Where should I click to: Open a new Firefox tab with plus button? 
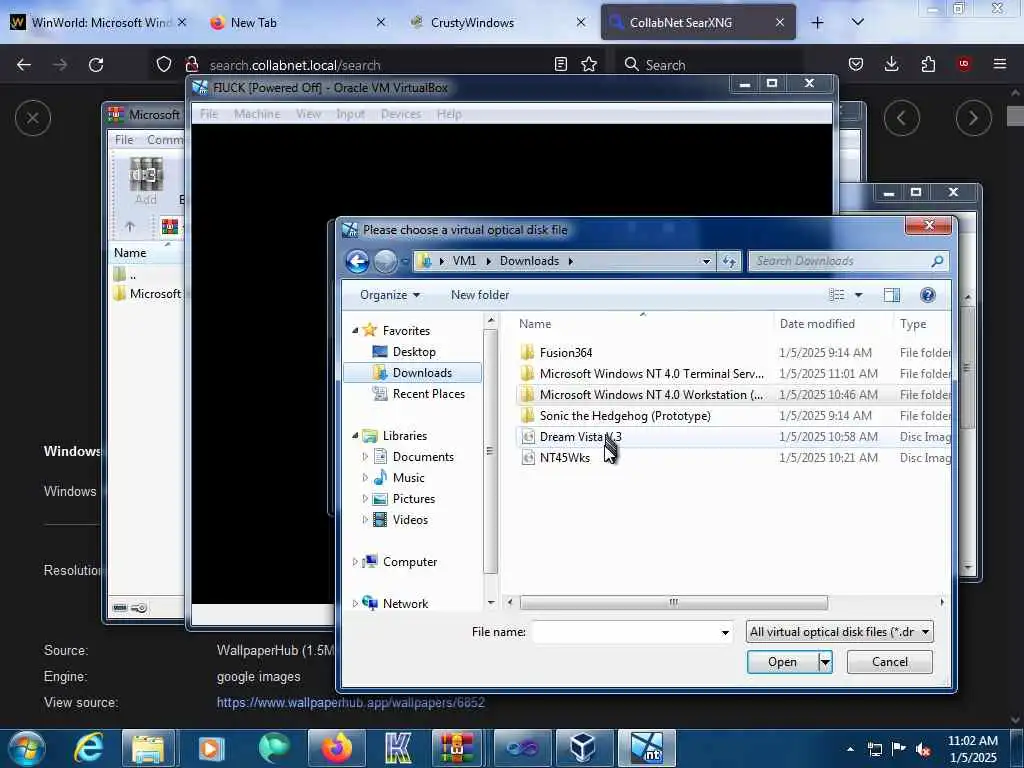pyautogui.click(x=817, y=22)
